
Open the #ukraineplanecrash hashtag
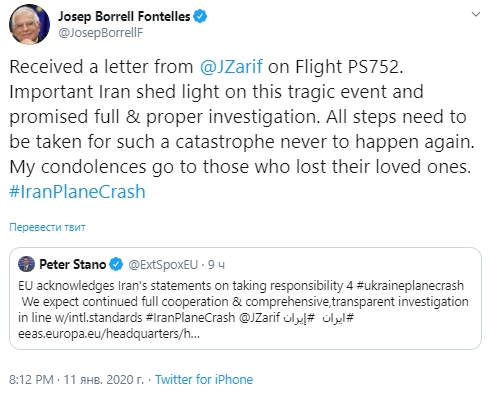[x=410, y=286]
